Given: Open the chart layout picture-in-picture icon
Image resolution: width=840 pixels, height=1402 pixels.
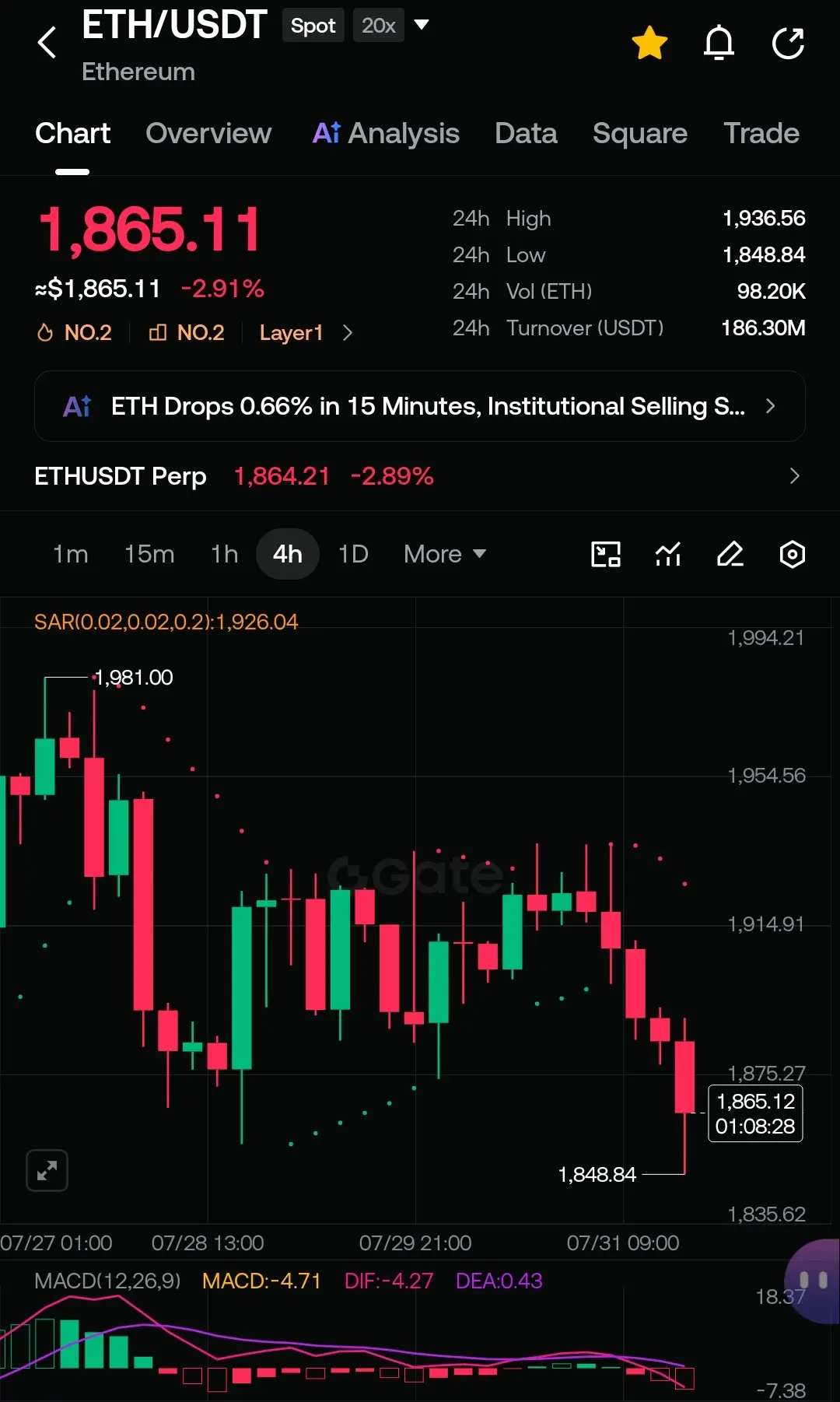Looking at the screenshot, I should coord(606,554).
